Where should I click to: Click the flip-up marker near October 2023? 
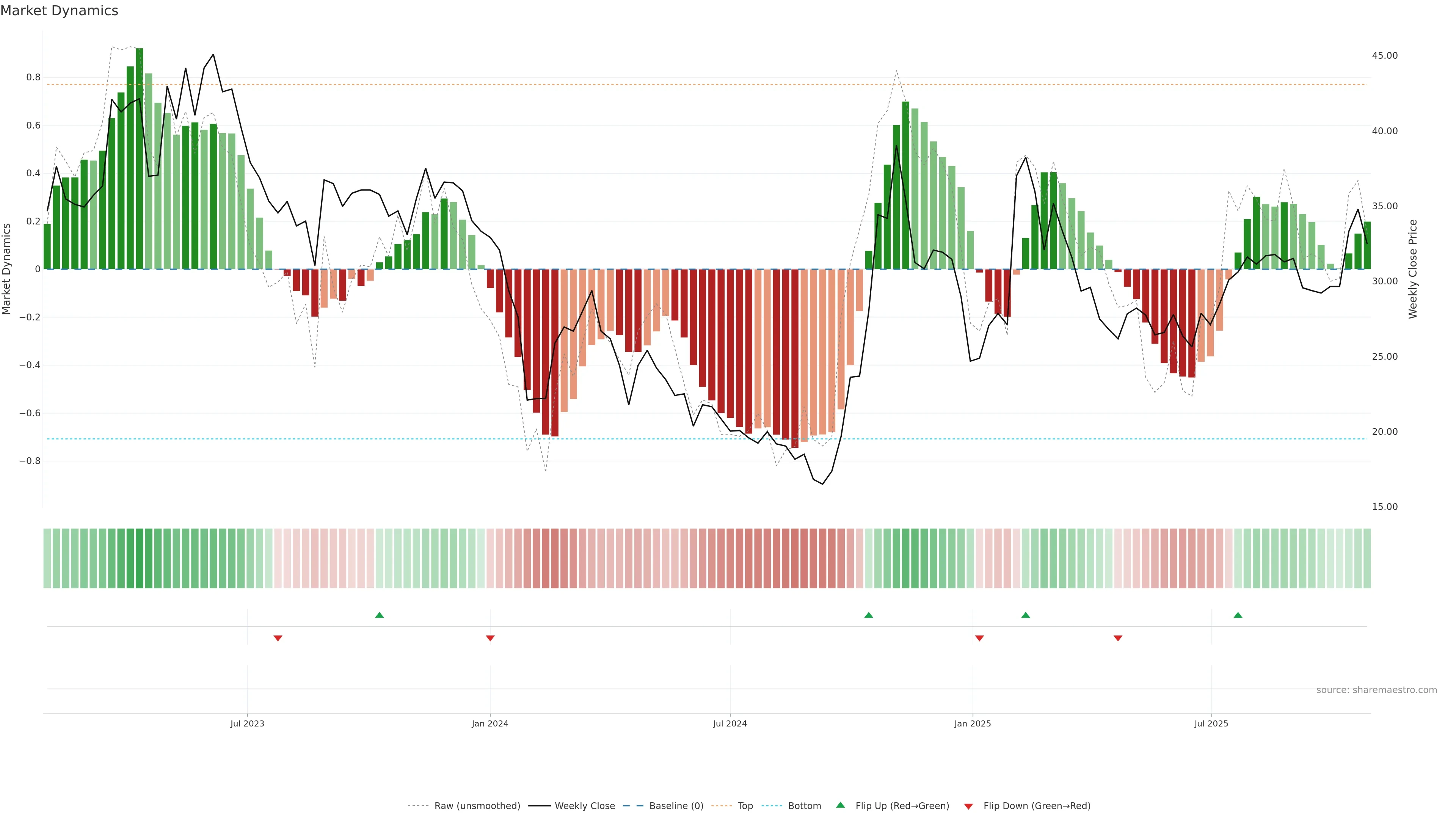[379, 615]
